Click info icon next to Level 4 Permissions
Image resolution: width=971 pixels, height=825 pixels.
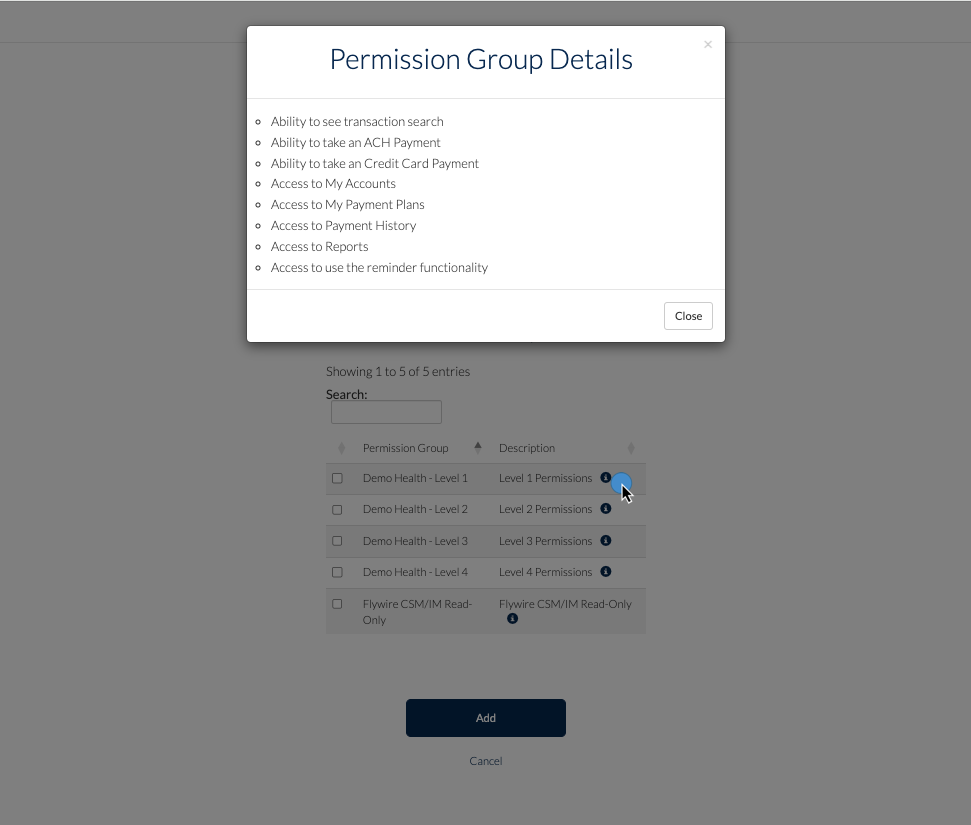pos(605,572)
